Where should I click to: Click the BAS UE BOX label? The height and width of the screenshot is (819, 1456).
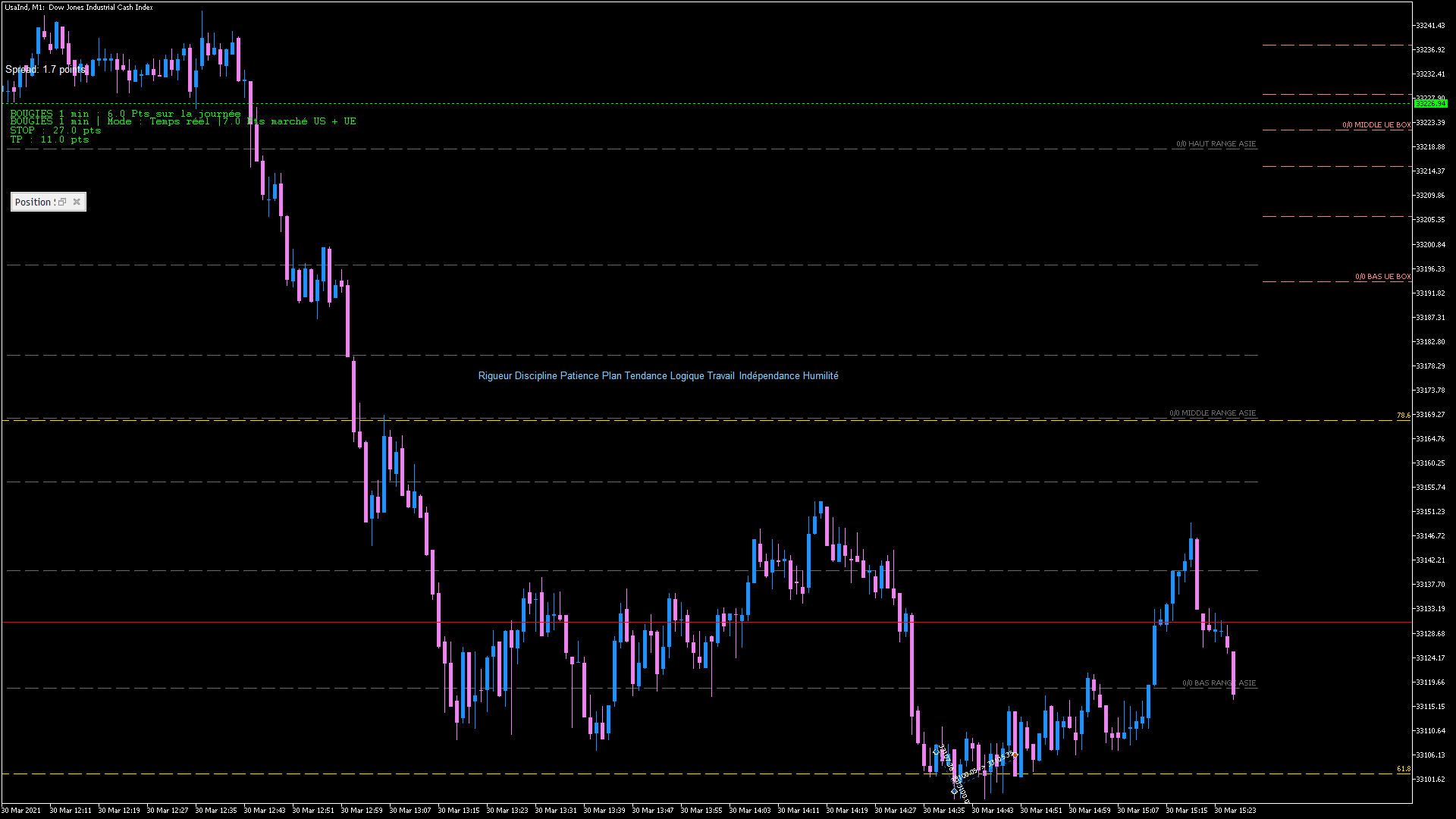point(1382,277)
